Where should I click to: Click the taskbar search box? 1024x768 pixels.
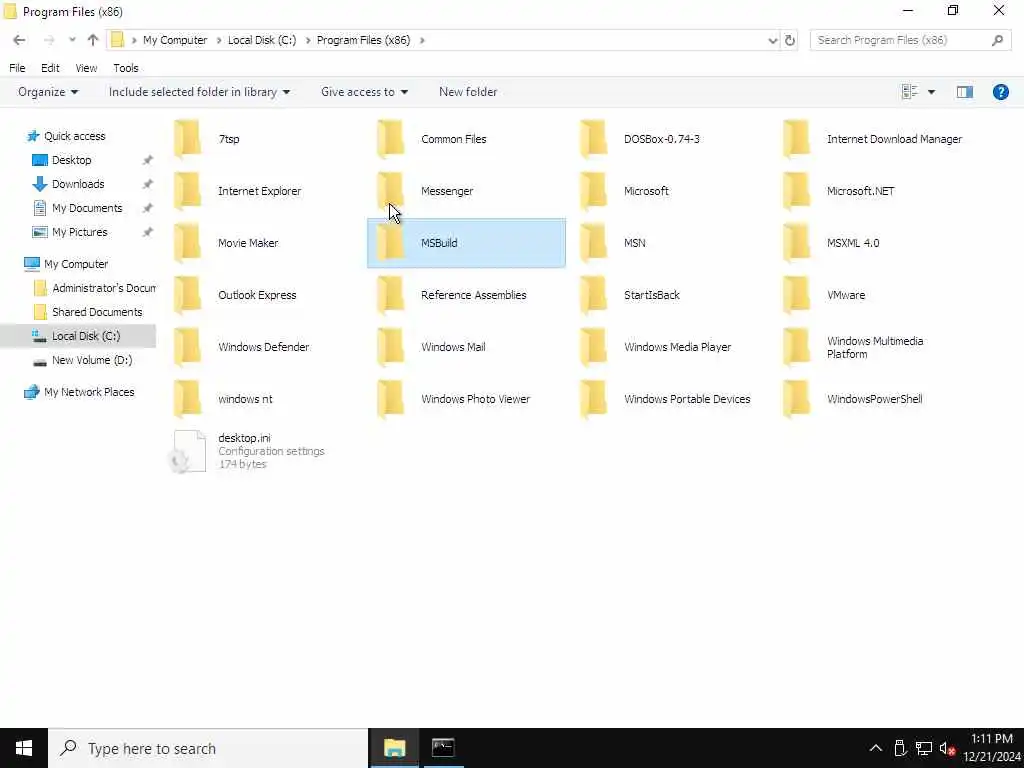[208, 748]
